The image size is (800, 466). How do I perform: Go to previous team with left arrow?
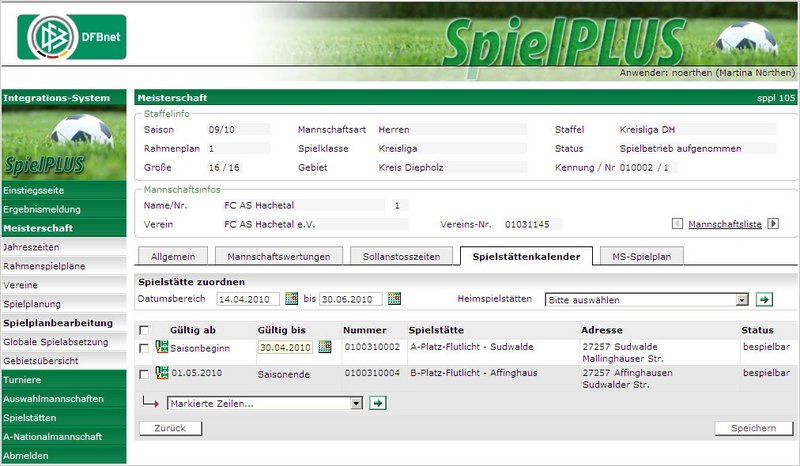pos(678,224)
